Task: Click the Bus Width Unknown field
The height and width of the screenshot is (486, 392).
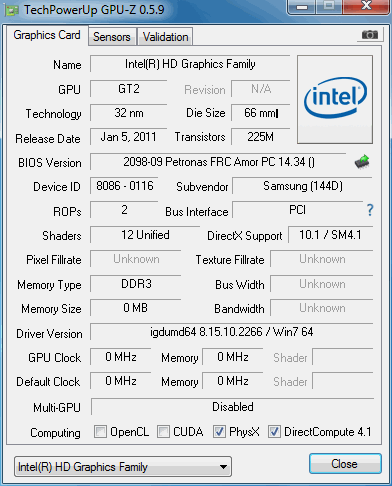Action: (x=322, y=284)
